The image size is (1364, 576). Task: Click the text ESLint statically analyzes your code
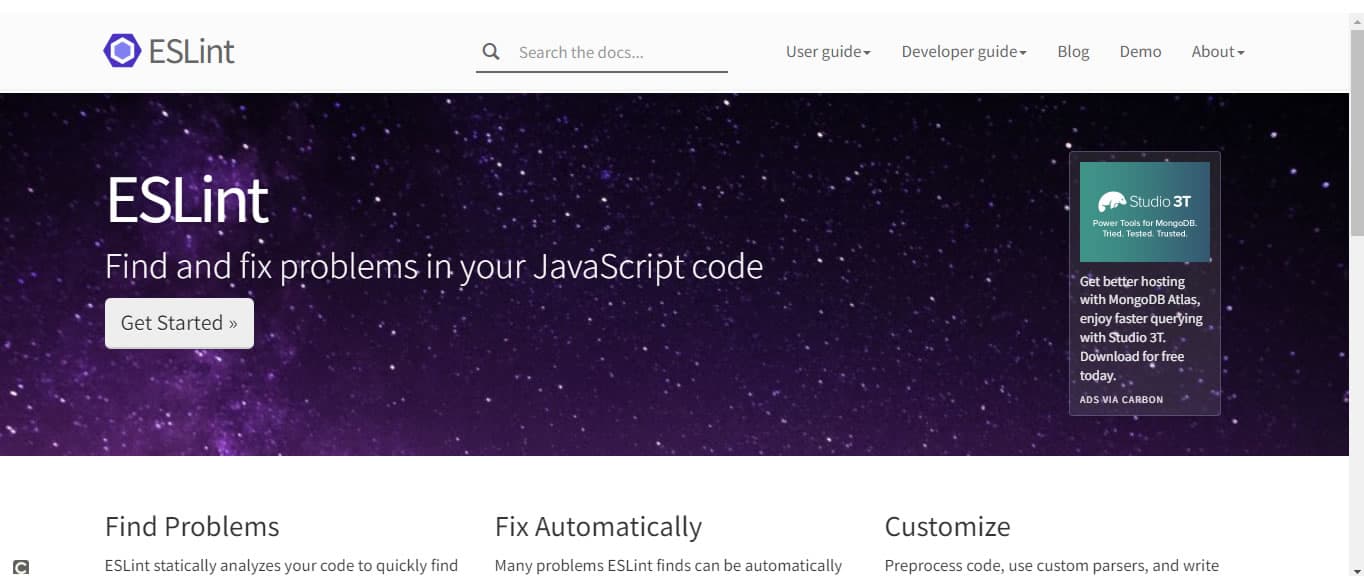(281, 566)
